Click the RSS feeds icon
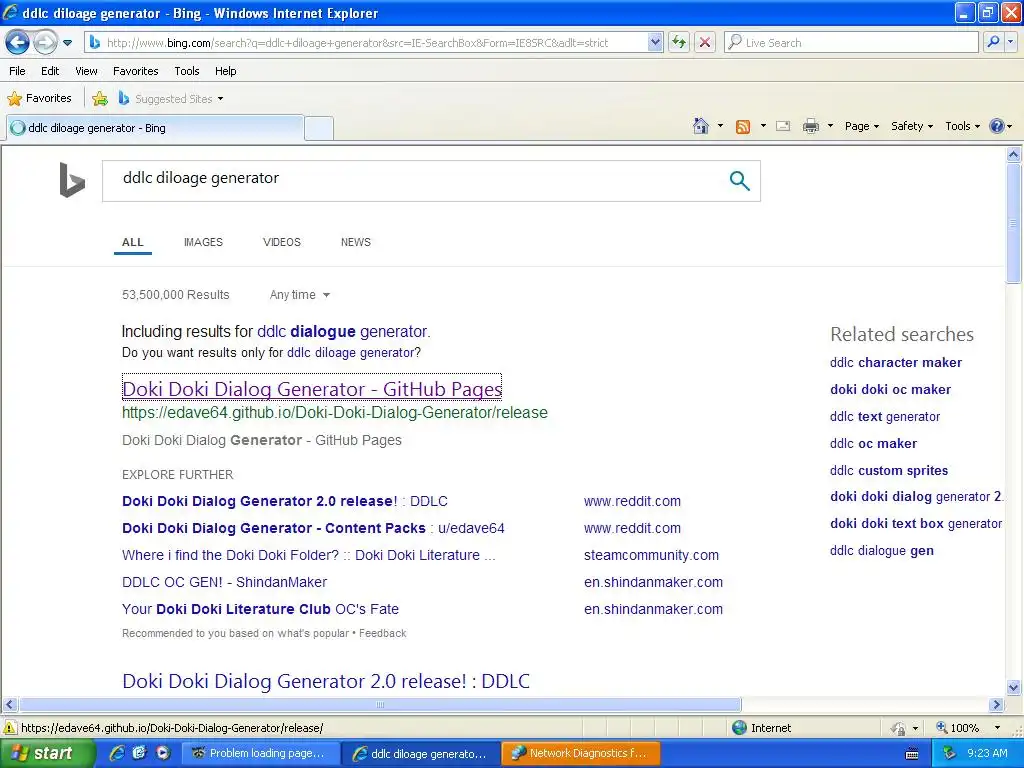The height and width of the screenshot is (768, 1024). coord(743,127)
